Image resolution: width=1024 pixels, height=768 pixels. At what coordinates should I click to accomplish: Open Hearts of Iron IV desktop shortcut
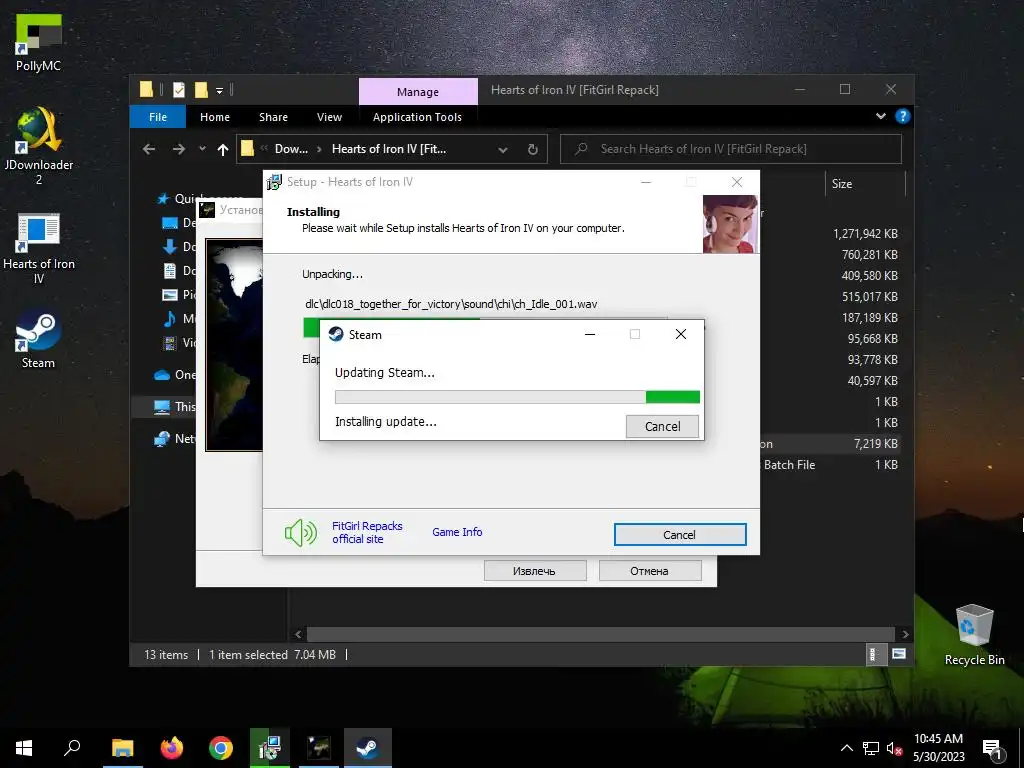[39, 249]
